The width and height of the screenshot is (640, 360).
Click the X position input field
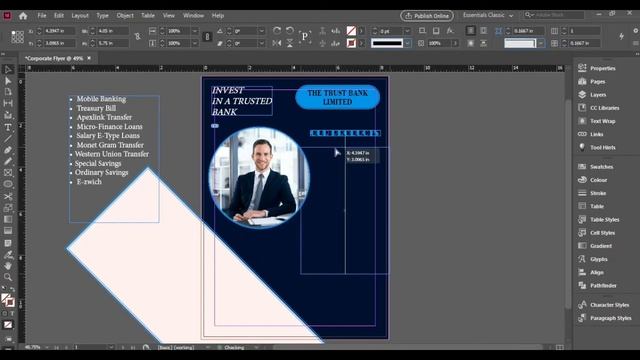click(x=59, y=31)
